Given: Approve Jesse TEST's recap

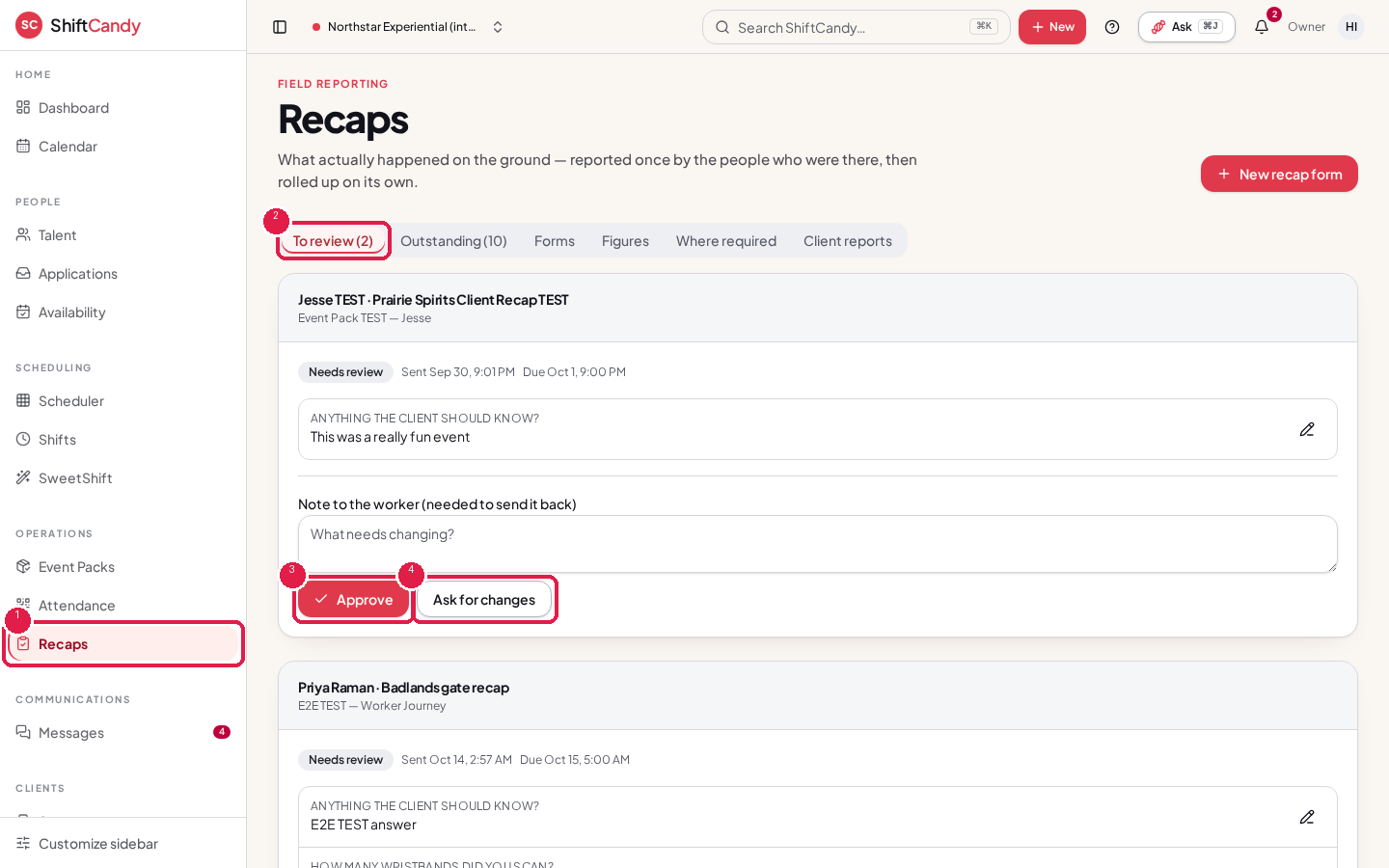Looking at the screenshot, I should tap(353, 600).
